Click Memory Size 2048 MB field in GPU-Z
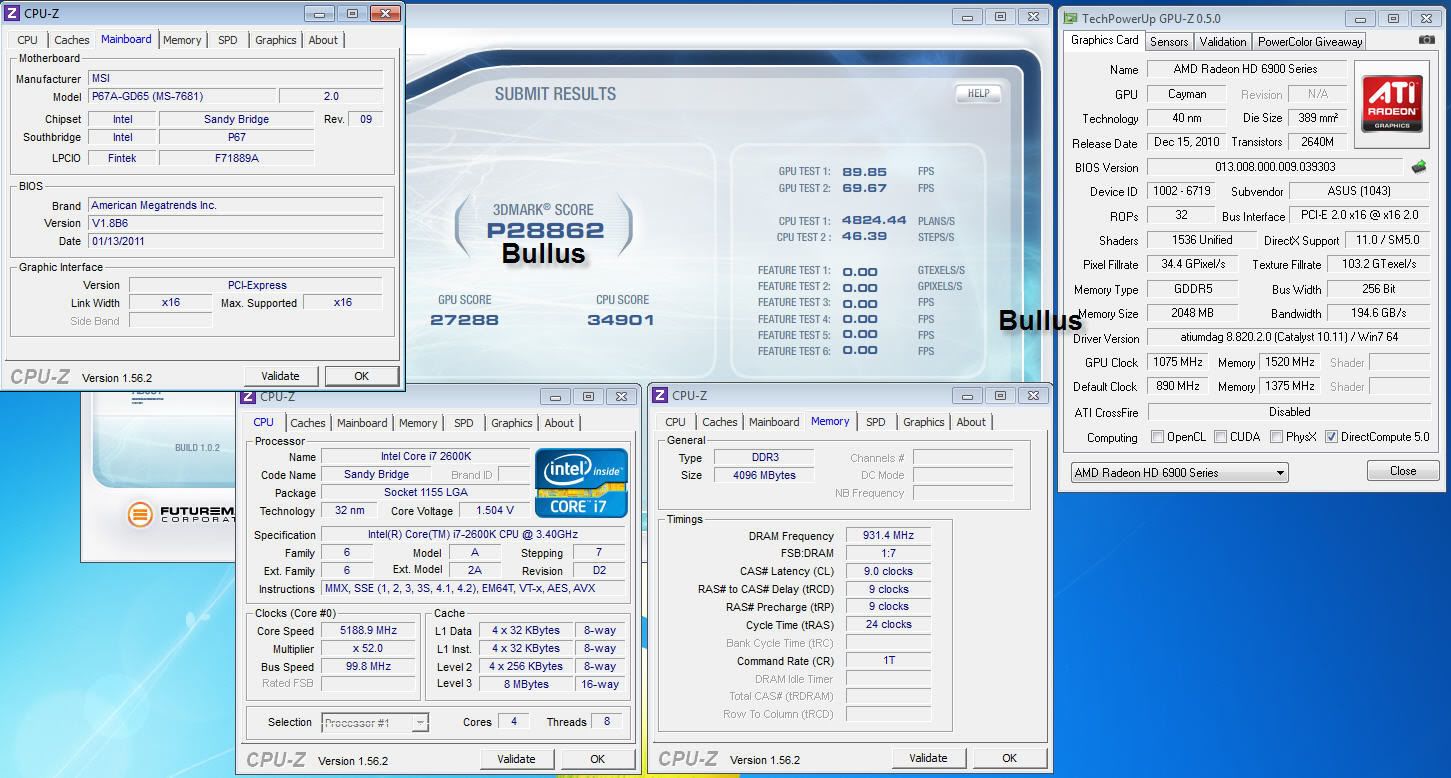Image resolution: width=1451 pixels, height=778 pixels. (x=1192, y=313)
